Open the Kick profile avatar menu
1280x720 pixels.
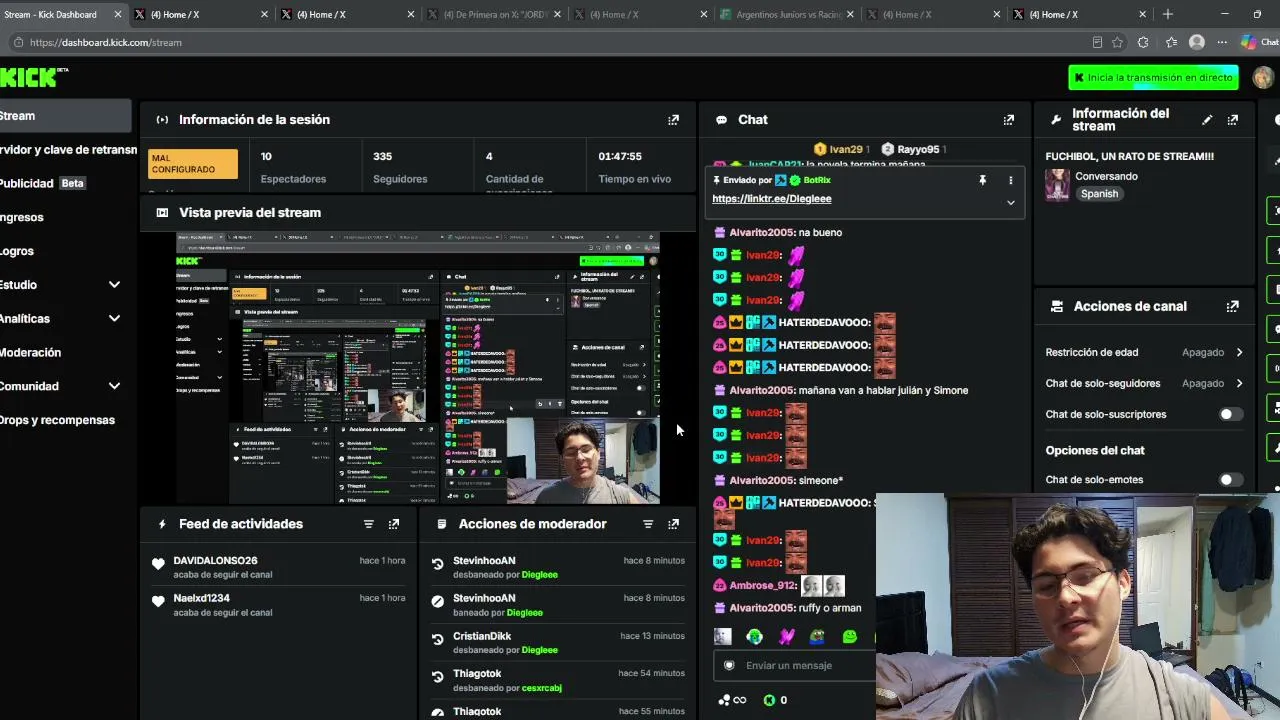tap(1263, 77)
